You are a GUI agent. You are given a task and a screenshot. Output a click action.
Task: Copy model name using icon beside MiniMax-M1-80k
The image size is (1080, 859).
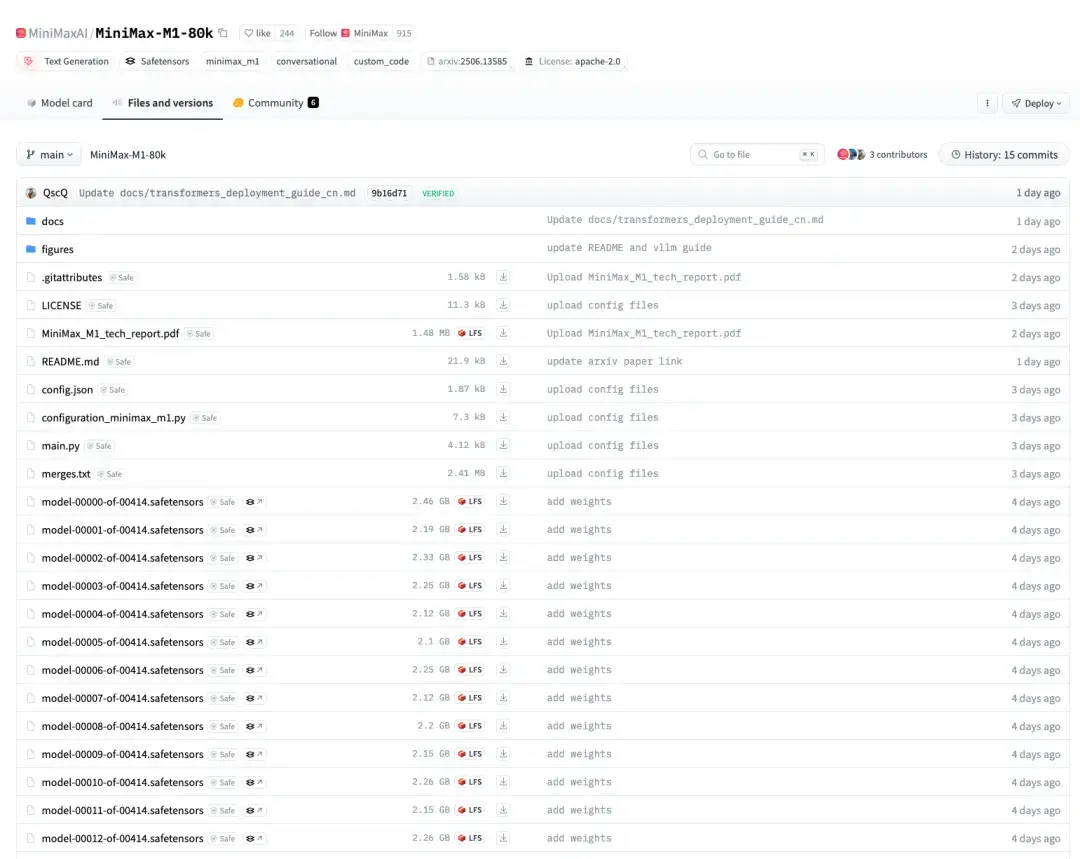[222, 33]
